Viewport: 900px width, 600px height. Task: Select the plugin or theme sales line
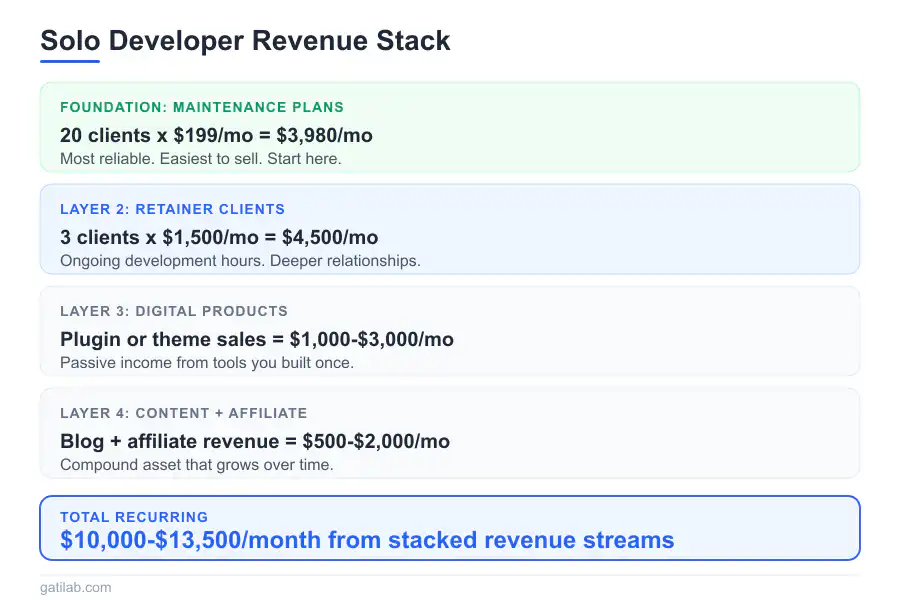tap(257, 339)
